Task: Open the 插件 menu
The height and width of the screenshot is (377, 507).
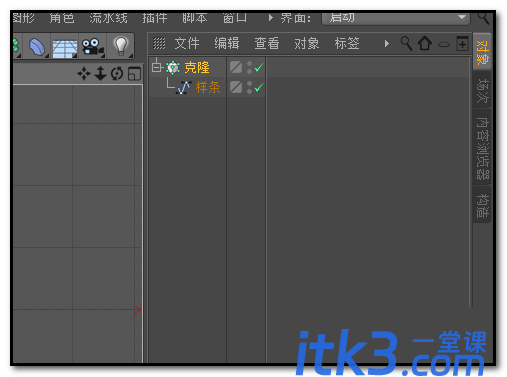Action: tap(155, 18)
